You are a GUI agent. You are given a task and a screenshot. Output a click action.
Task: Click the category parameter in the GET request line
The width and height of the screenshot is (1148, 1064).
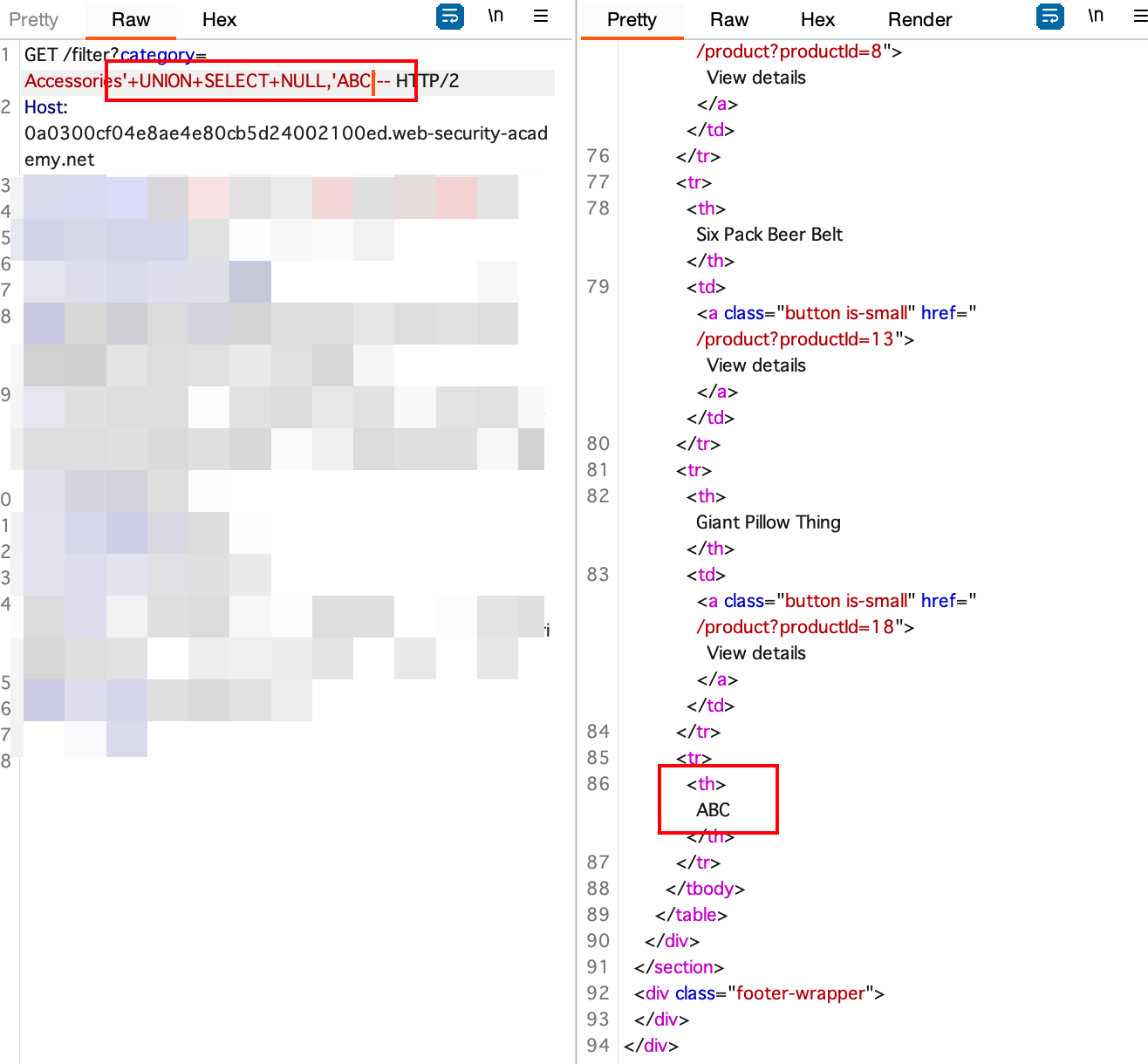157,54
